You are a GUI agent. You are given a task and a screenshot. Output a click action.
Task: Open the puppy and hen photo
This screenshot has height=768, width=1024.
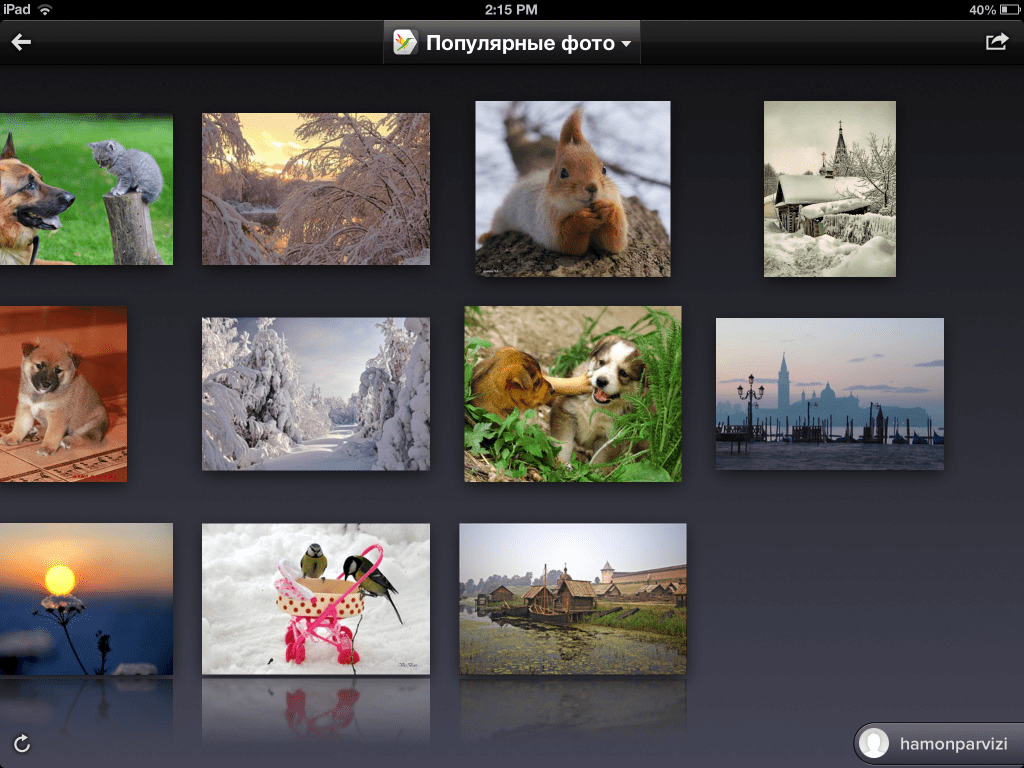[572, 394]
